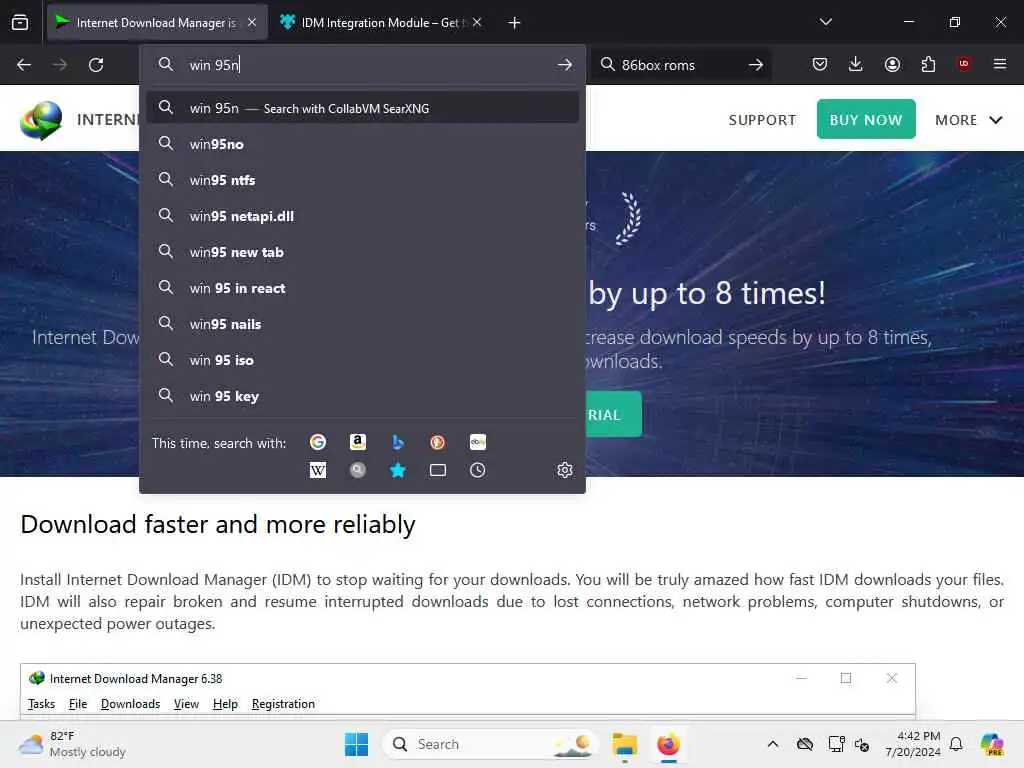This screenshot has height=768, width=1024.
Task: Select the win95 nails suggestion
Action: coord(362,324)
